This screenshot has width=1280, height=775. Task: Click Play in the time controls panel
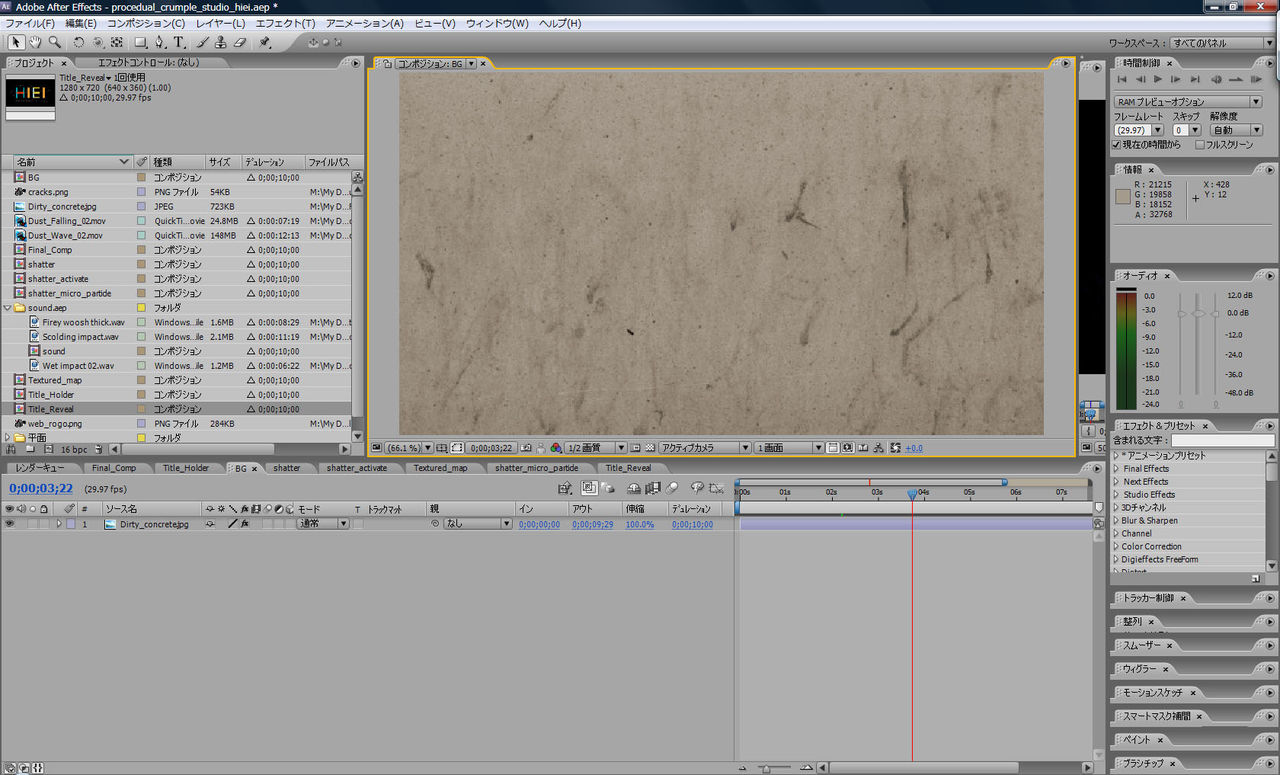(1158, 79)
